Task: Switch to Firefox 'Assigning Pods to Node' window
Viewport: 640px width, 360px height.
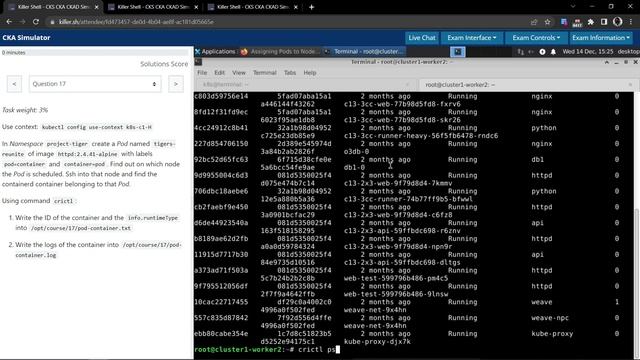Action: coord(280,51)
